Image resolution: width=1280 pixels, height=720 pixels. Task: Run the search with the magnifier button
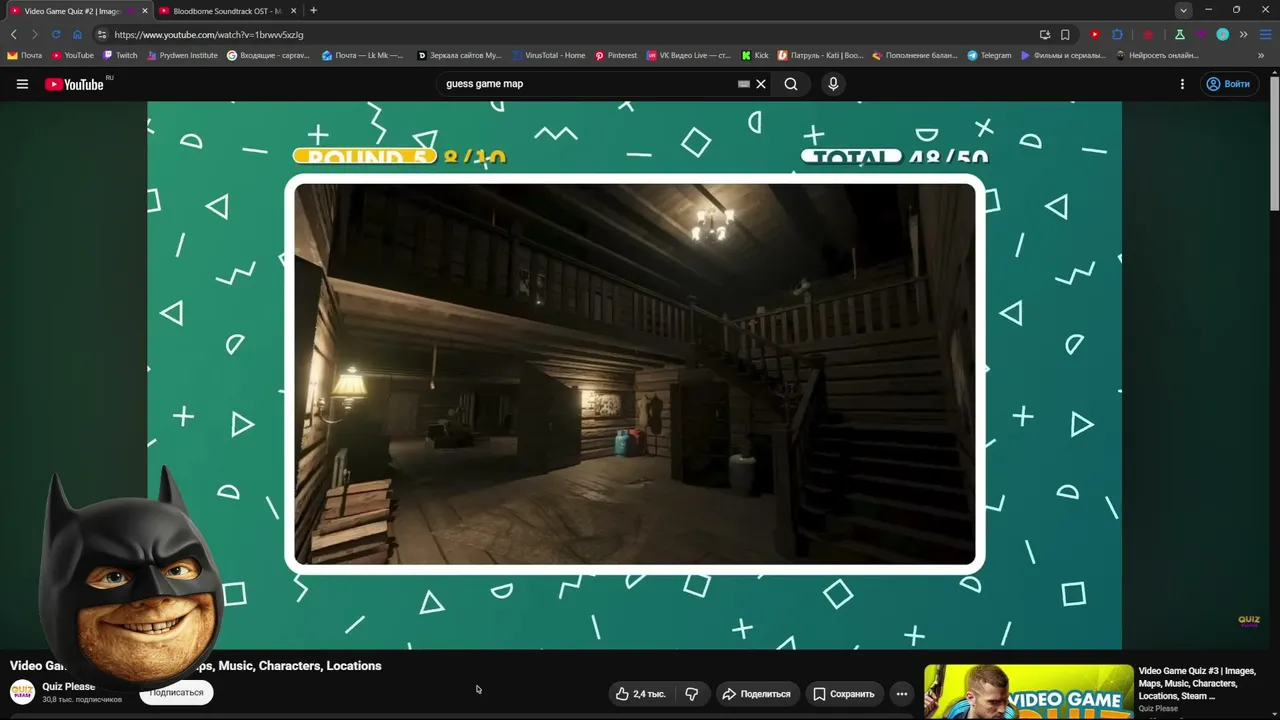tap(791, 84)
